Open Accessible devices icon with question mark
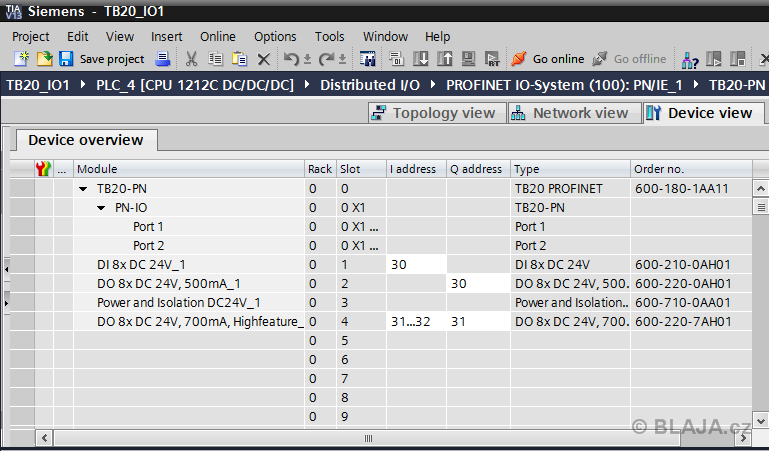Viewport: 769px width, 451px height. tap(690, 60)
